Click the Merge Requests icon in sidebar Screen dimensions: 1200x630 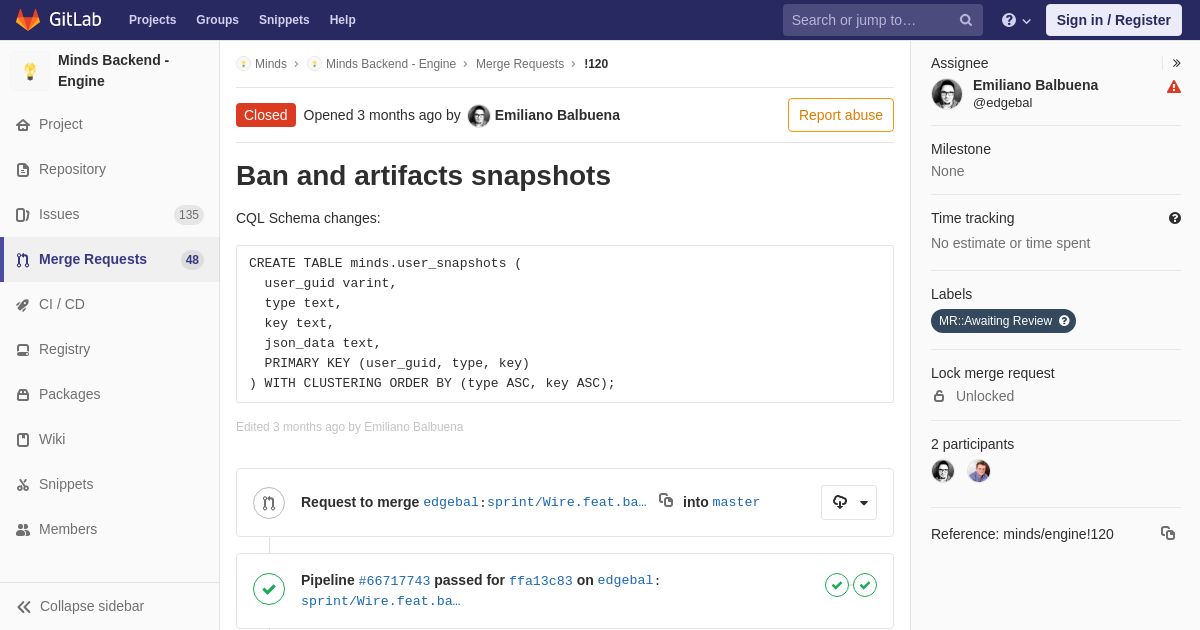coord(23,260)
